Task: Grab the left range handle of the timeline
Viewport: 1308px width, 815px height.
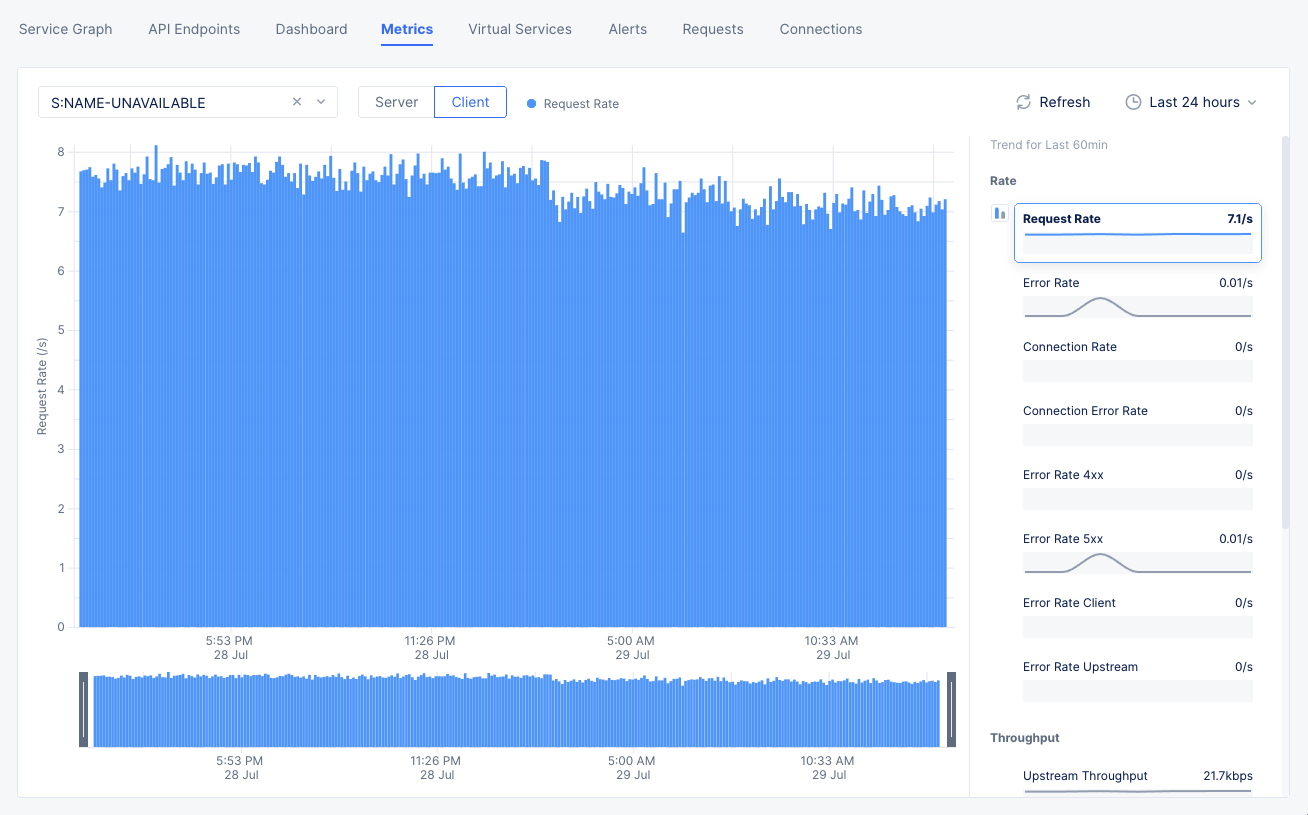Action: point(84,710)
